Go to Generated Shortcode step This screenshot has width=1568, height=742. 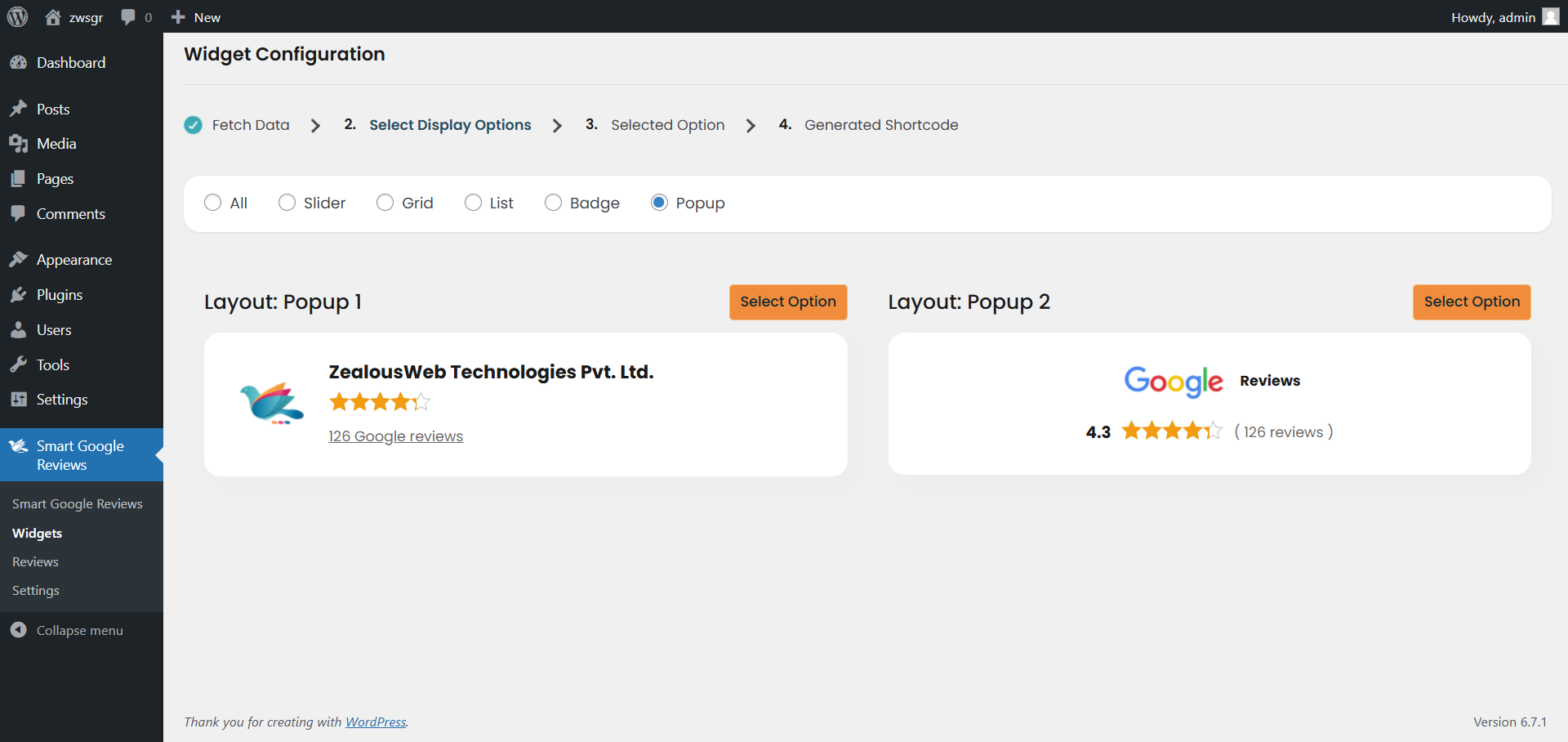pos(881,125)
